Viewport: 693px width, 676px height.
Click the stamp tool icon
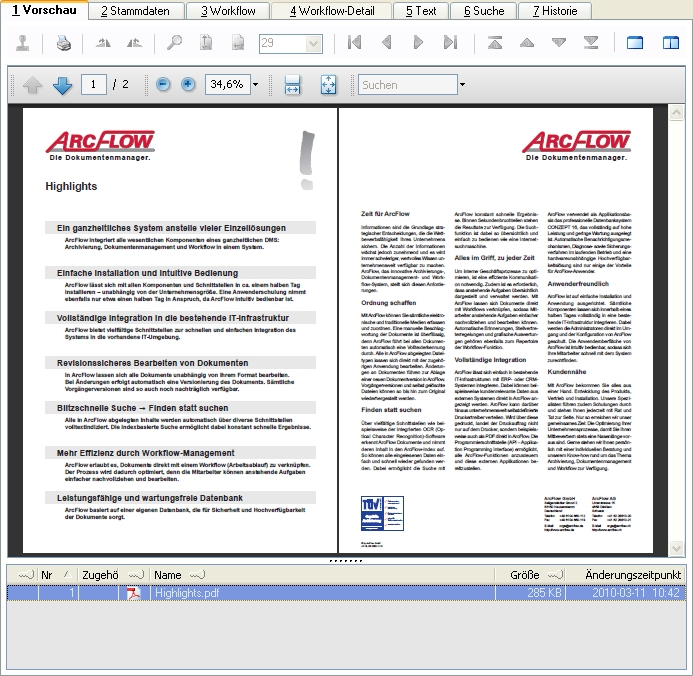point(23,43)
